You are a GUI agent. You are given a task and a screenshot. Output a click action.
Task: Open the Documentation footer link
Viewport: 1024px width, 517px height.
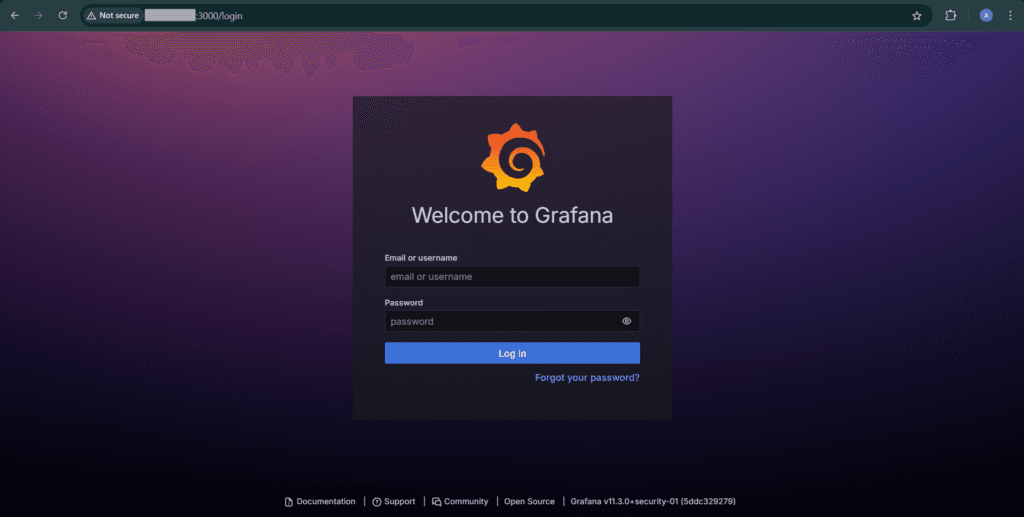320,501
